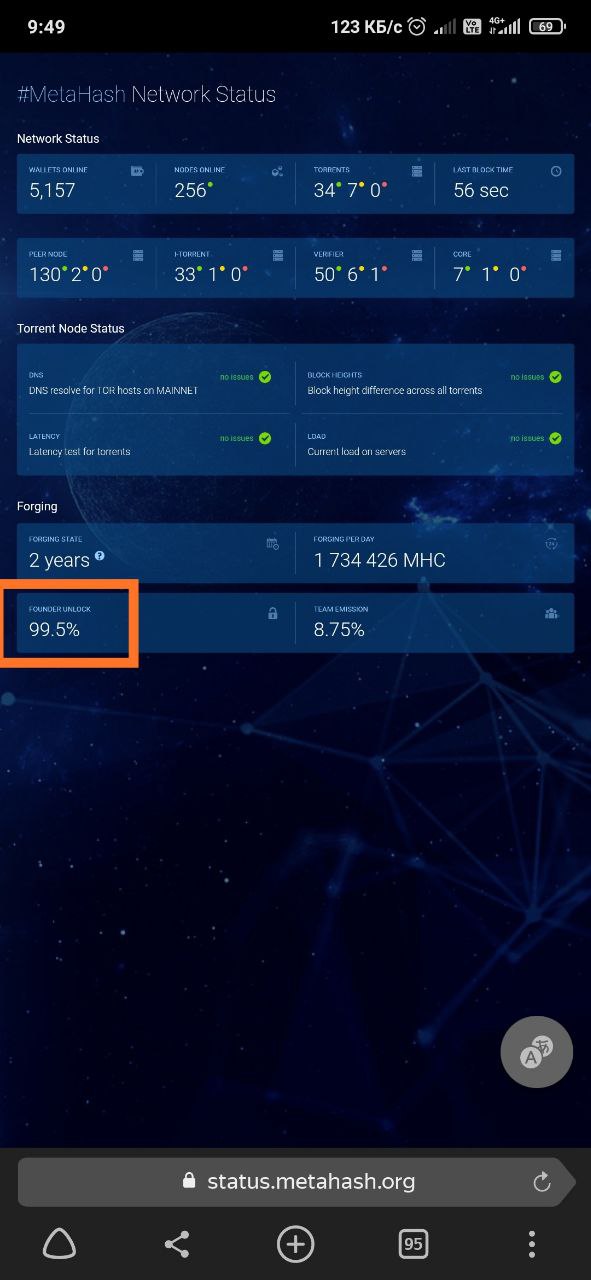Click the Wallets Online wallet icon
Viewport: 591px width, 1280px height.
coord(137,171)
